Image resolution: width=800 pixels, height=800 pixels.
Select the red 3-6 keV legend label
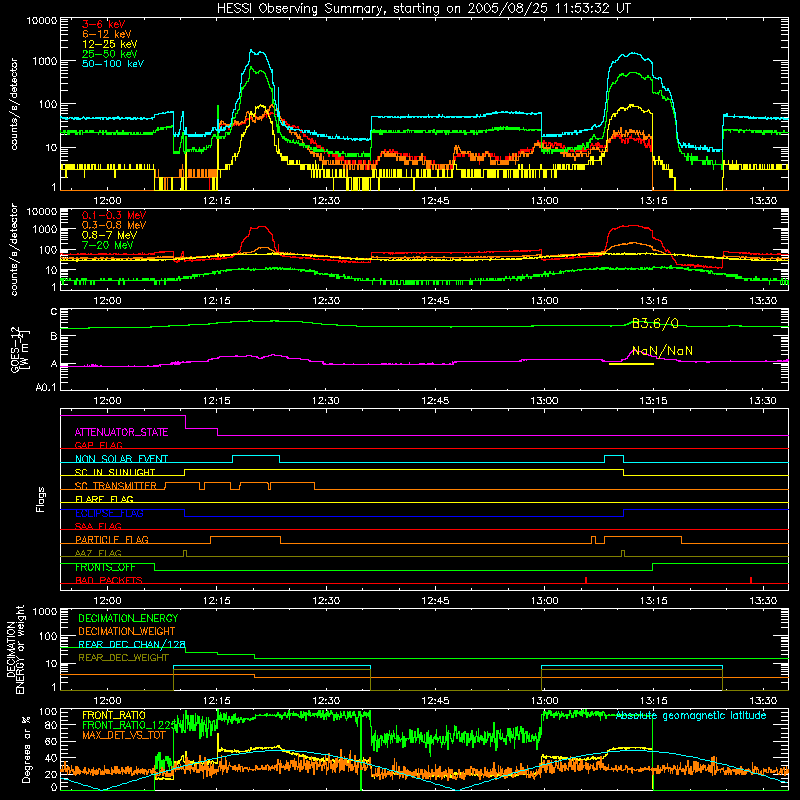103,24
